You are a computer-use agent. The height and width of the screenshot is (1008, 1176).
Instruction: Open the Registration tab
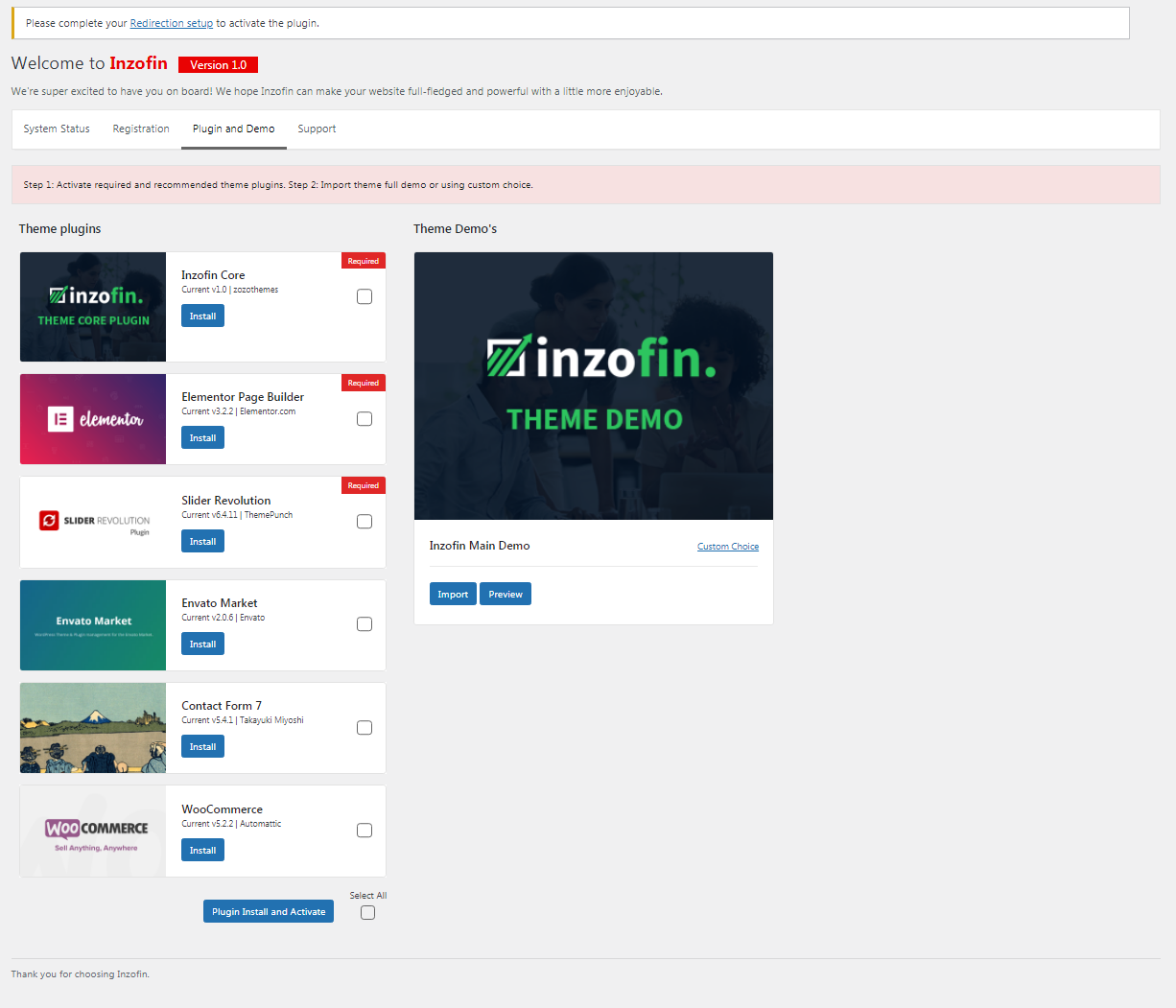(x=141, y=129)
